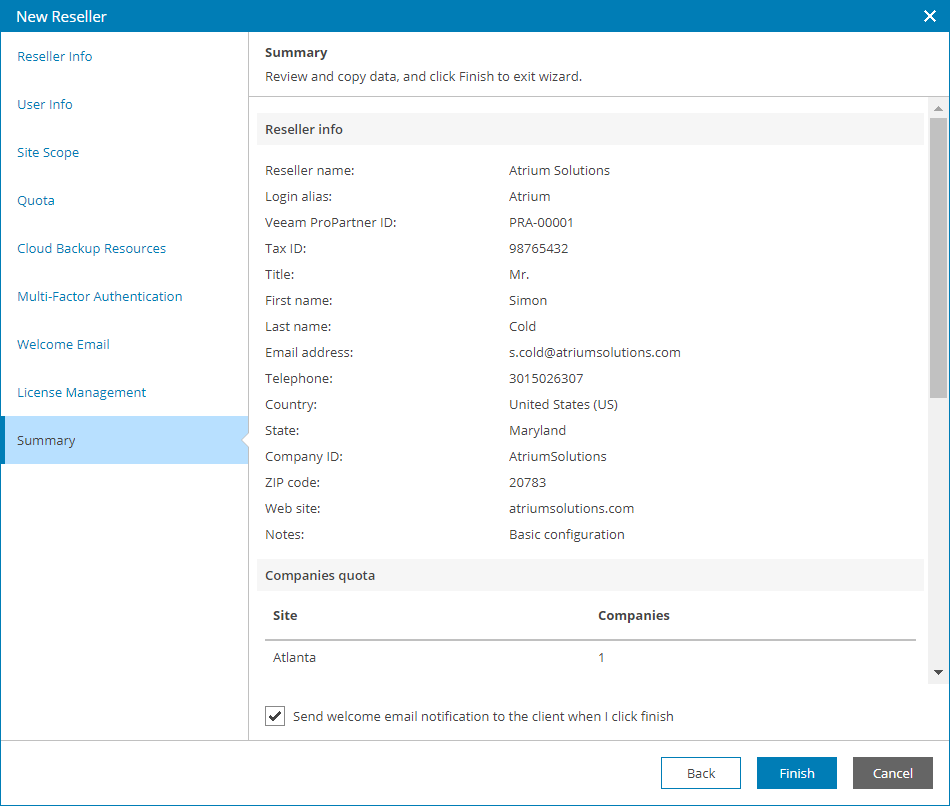Click the Atlanta site row

590,658
